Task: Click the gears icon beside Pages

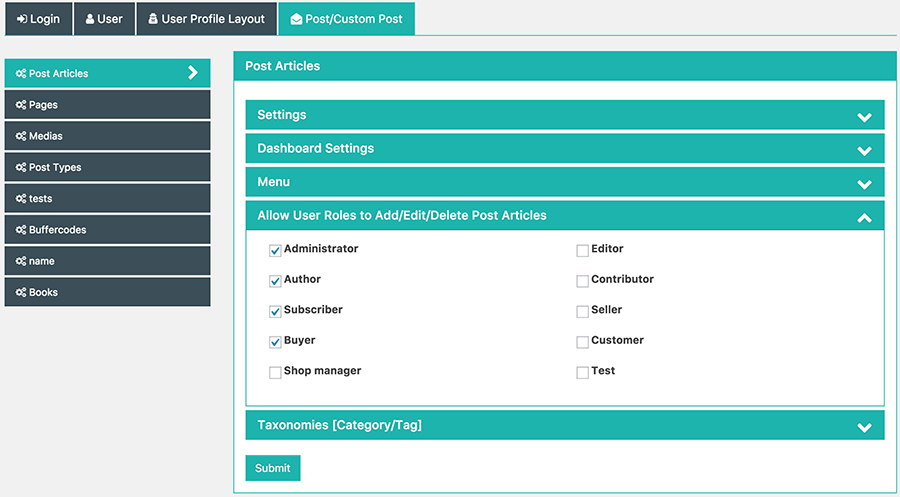Action: (x=21, y=104)
